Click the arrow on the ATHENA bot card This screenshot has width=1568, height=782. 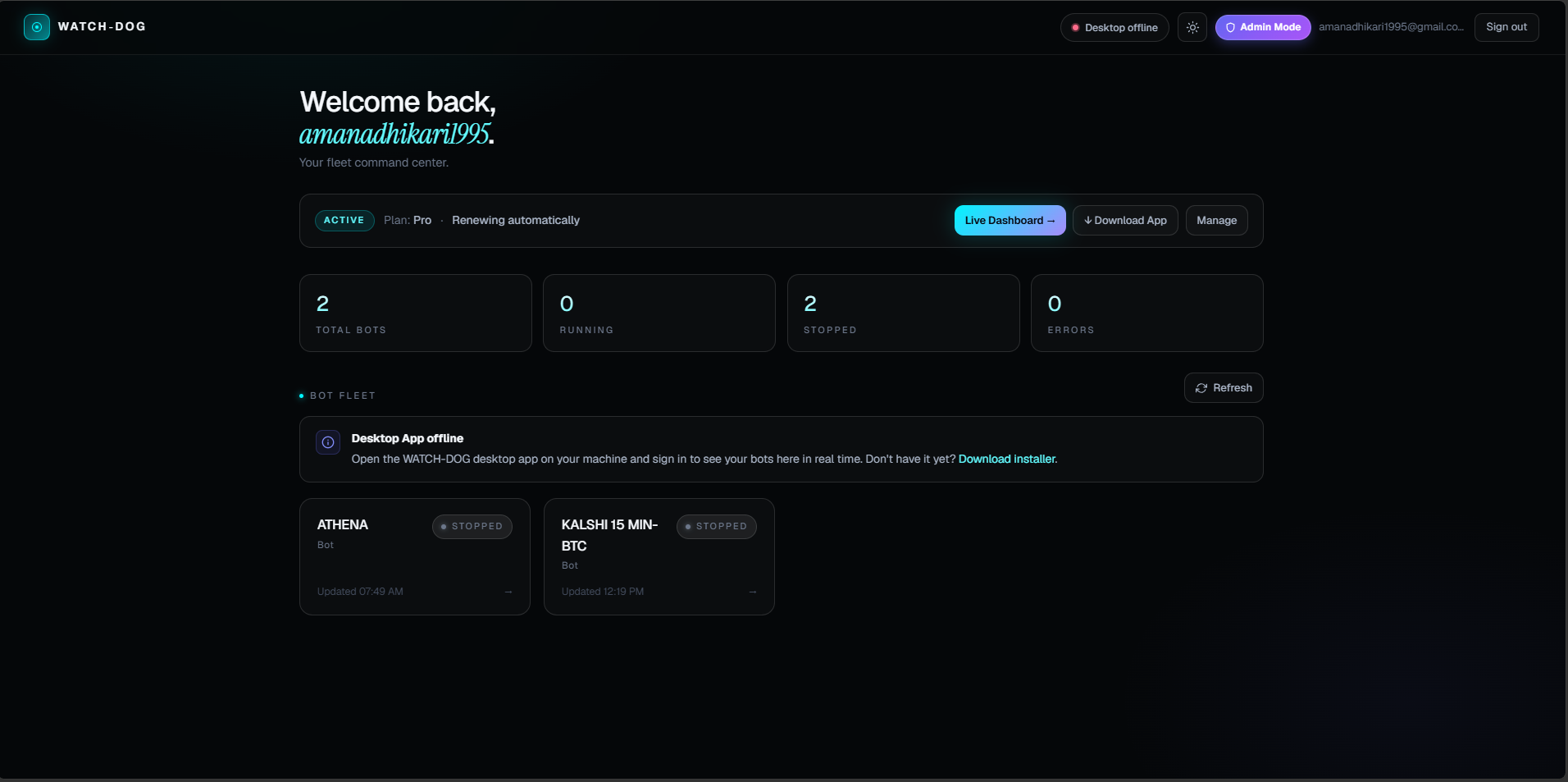[508, 592]
